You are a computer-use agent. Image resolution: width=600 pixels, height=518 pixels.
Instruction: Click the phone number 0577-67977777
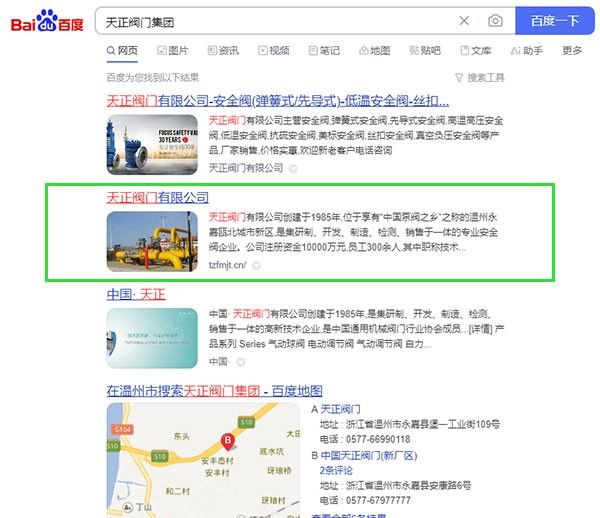pyautogui.click(x=378, y=500)
